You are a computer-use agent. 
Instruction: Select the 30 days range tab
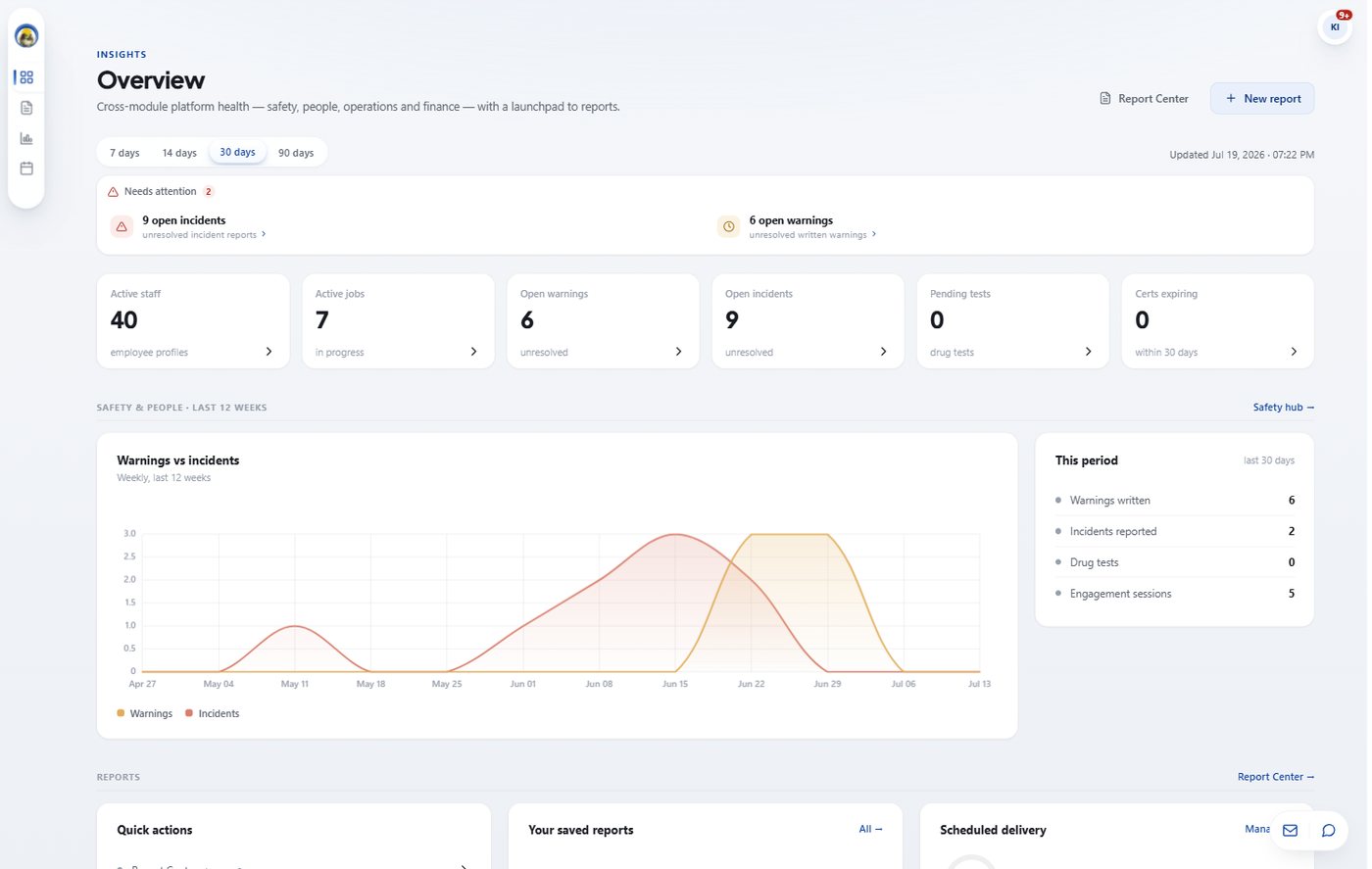pyautogui.click(x=237, y=153)
